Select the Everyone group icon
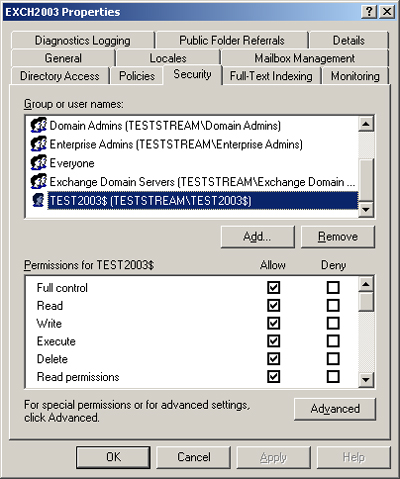This screenshot has width=400, height=479. click(x=38, y=163)
